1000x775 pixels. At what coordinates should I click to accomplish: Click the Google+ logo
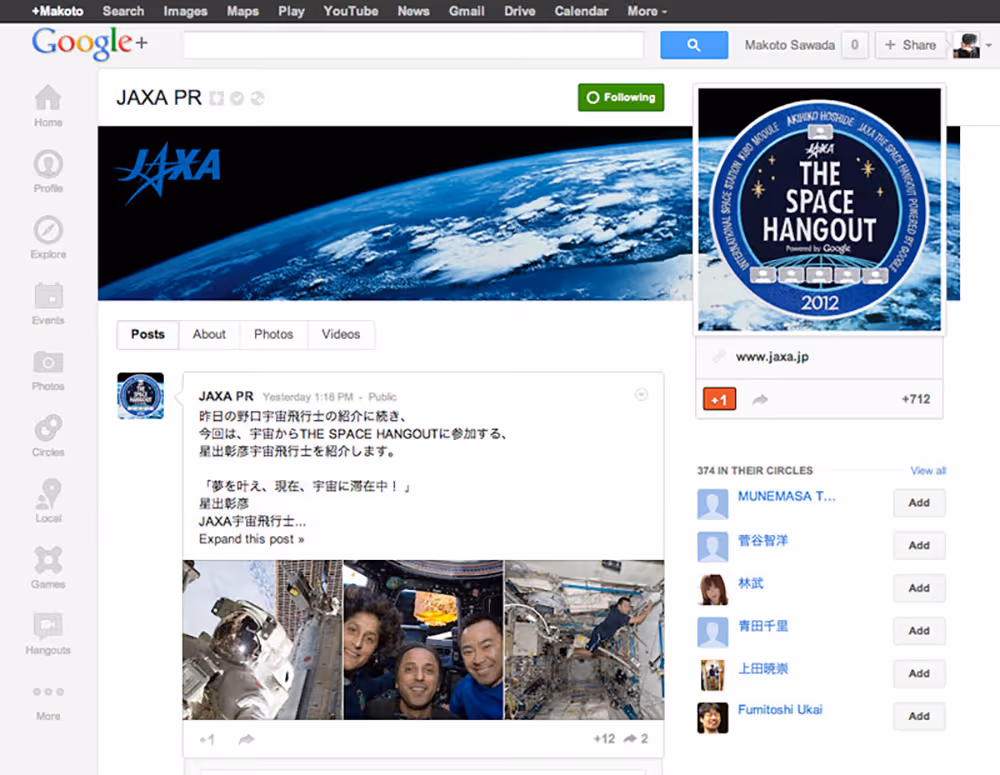click(x=89, y=43)
